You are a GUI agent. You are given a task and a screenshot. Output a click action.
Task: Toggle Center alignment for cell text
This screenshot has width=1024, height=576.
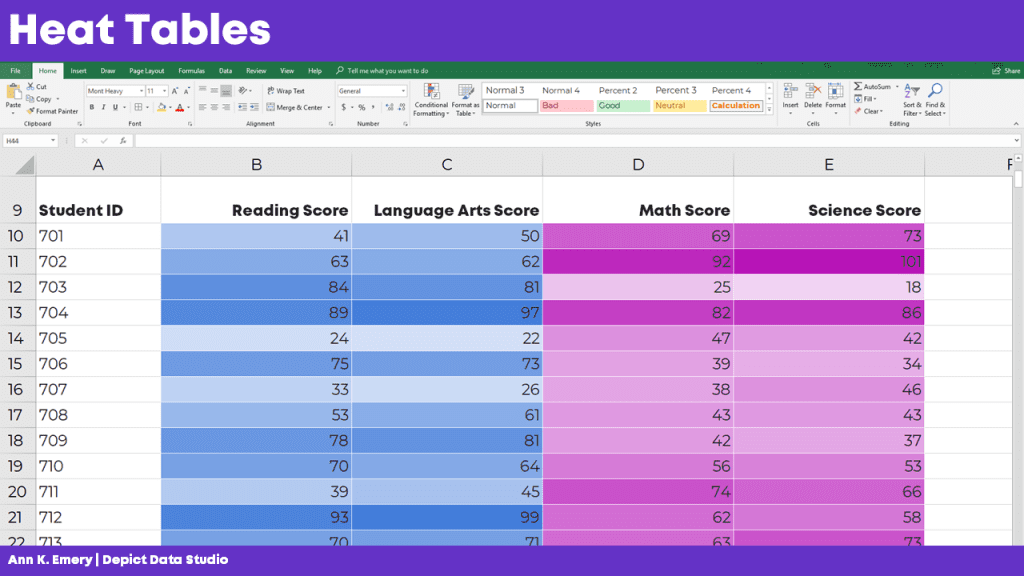point(214,107)
